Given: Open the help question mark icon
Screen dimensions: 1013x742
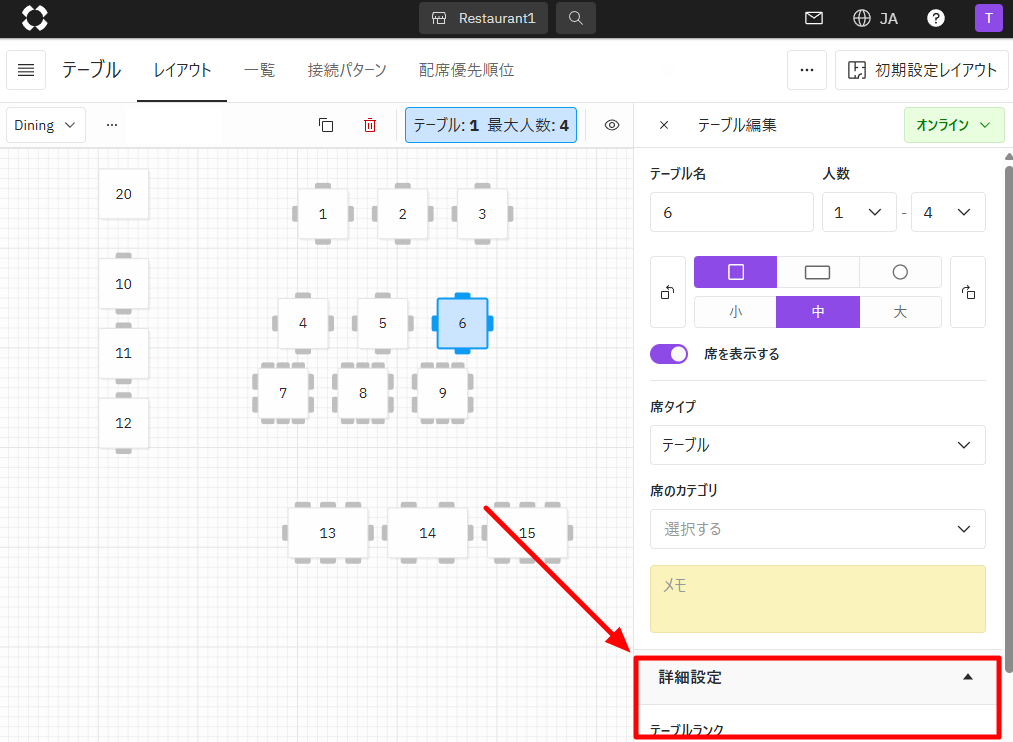Looking at the screenshot, I should [936, 18].
